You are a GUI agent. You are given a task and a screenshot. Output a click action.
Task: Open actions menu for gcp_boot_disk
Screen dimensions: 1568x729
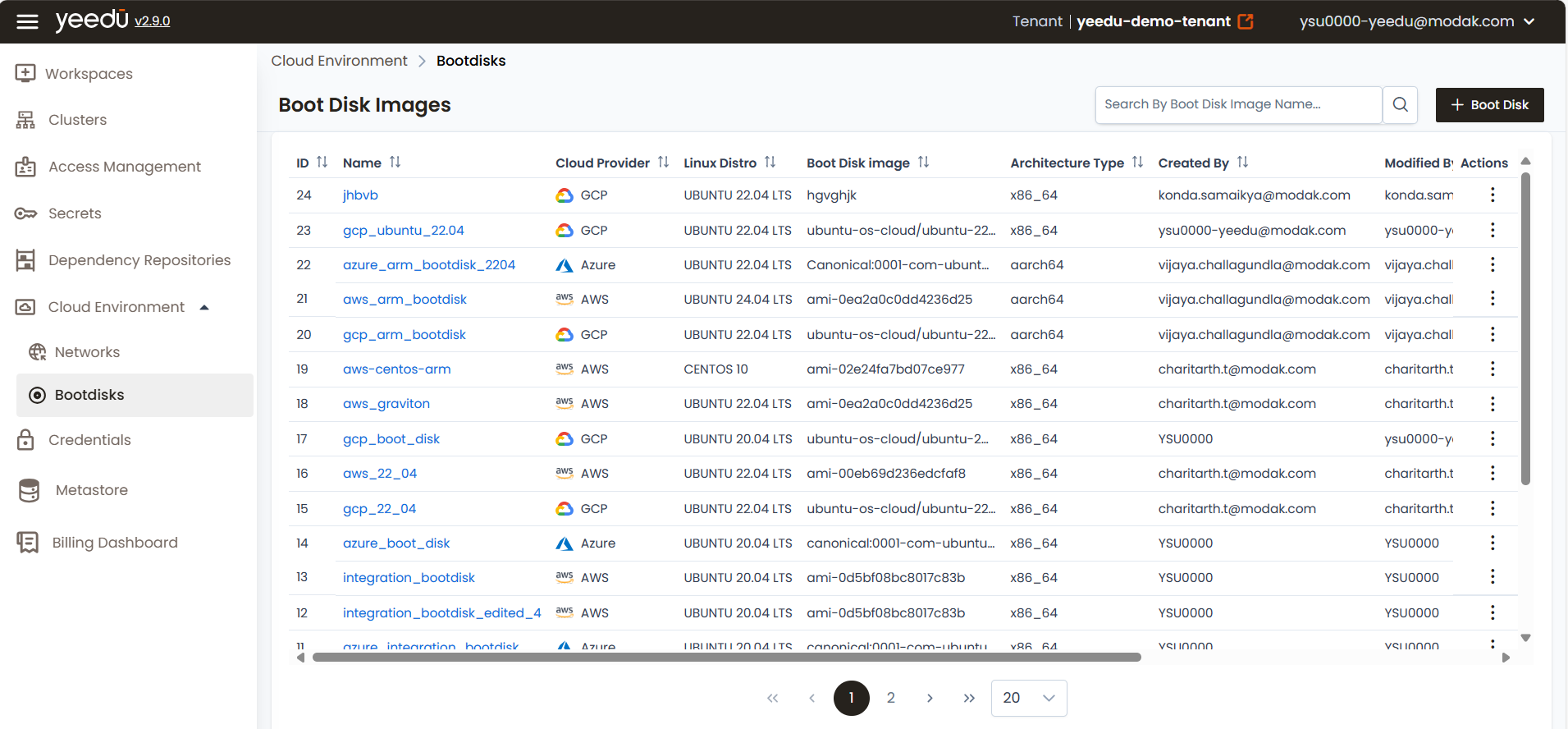[x=1493, y=438]
